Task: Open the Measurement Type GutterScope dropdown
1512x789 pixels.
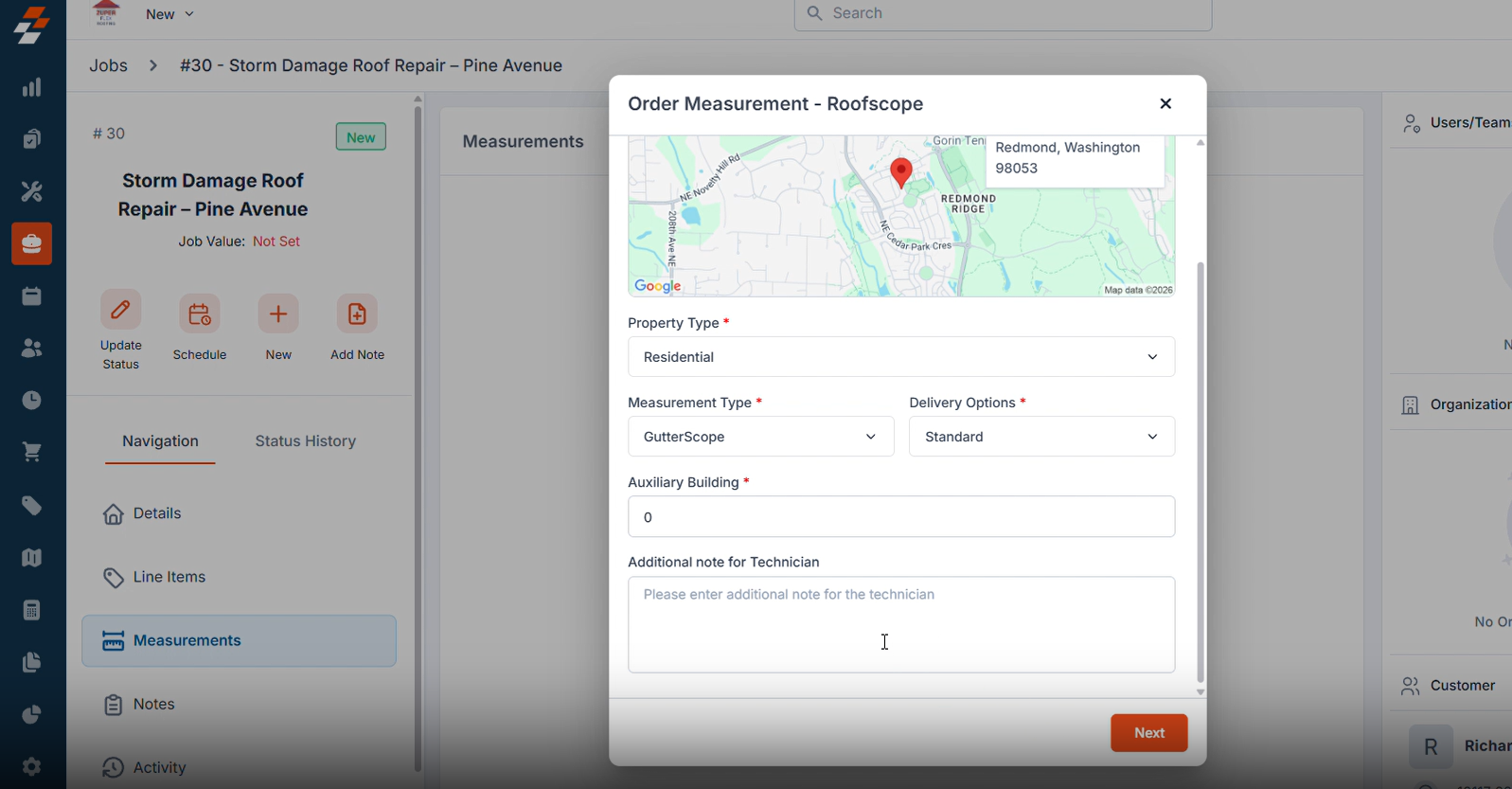Action: [x=760, y=437]
